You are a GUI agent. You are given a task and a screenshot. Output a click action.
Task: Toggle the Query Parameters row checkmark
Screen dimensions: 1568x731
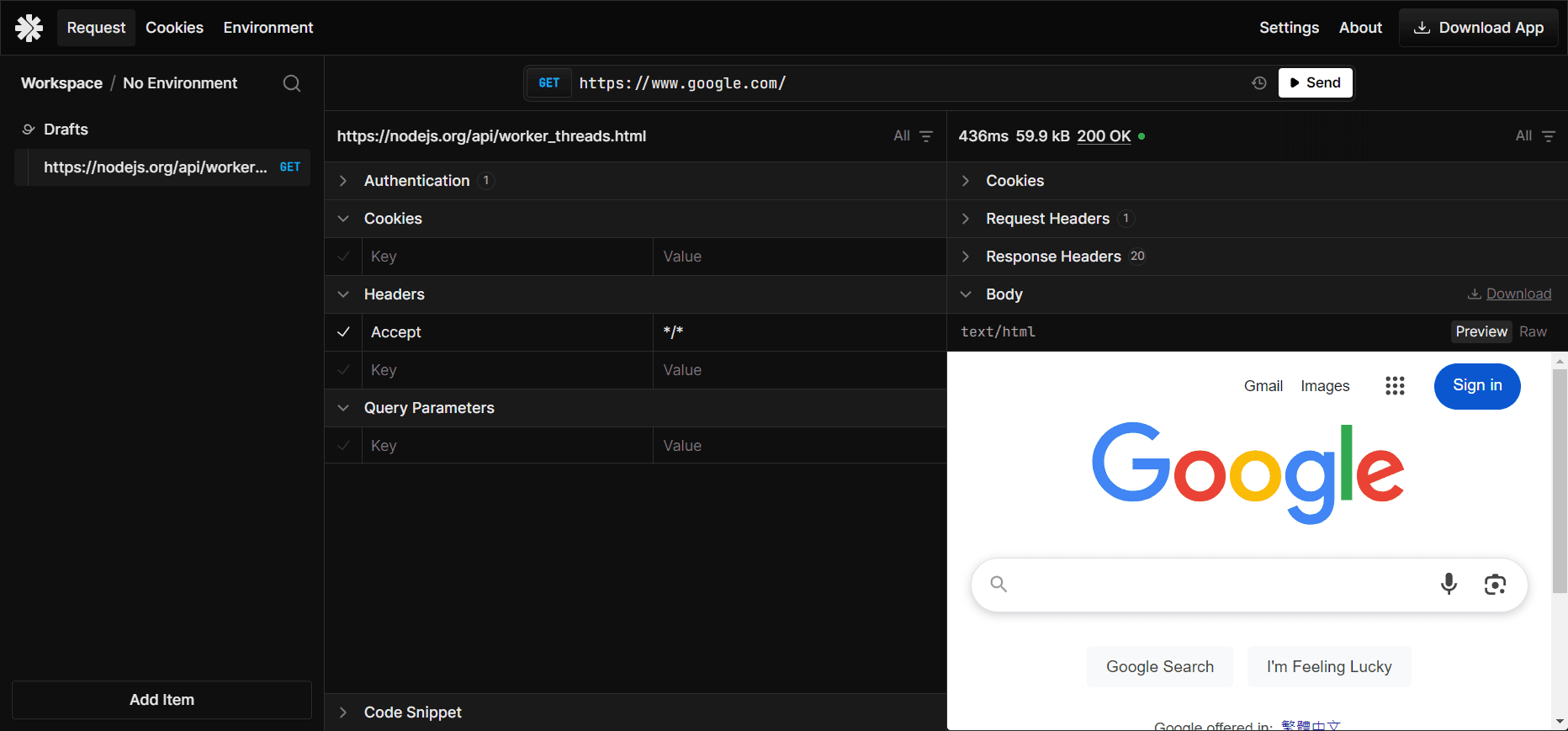[343, 446]
